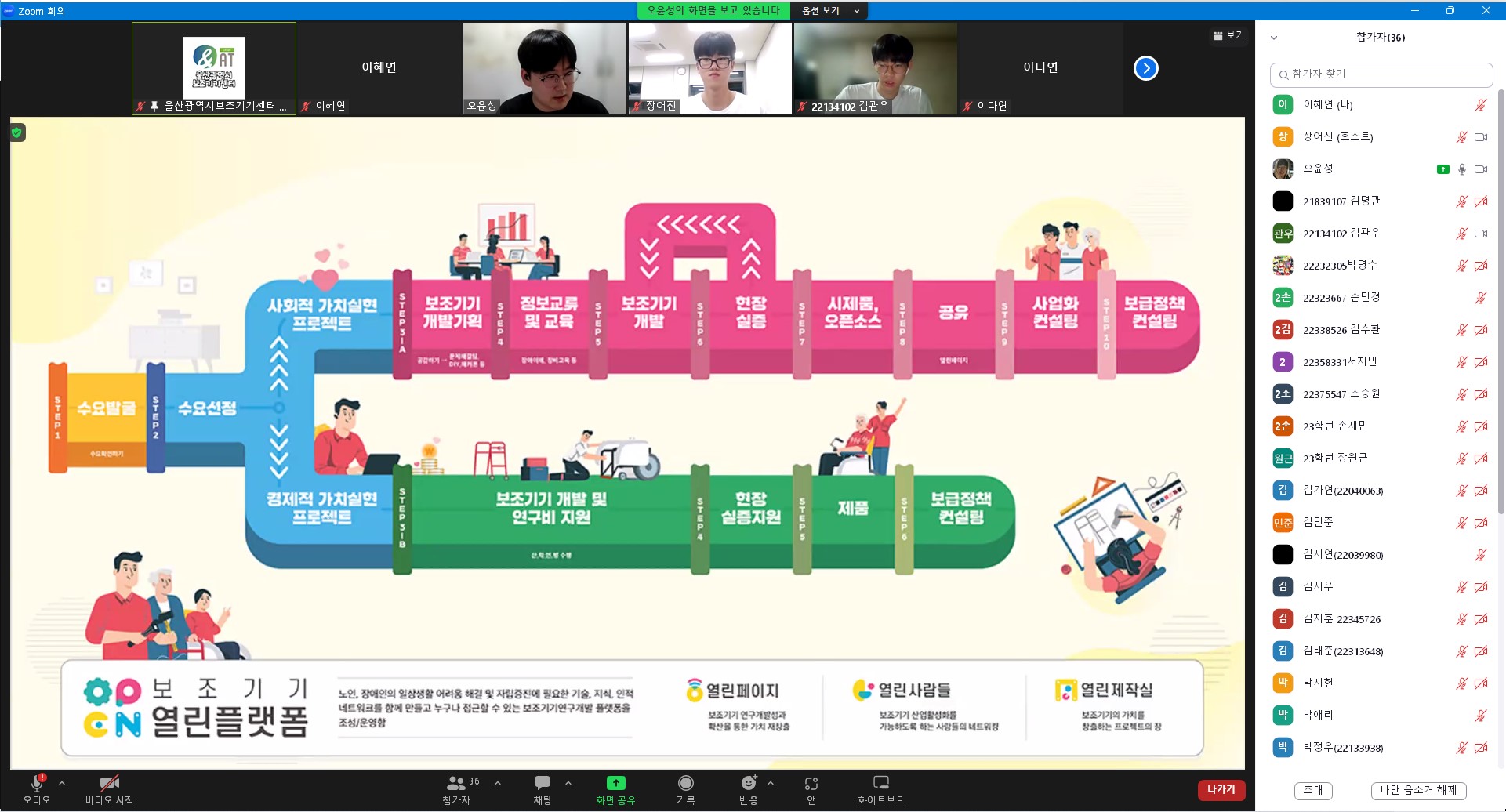Toggle 오윤성's microphone in participant list
1506x812 pixels.
click(1461, 169)
